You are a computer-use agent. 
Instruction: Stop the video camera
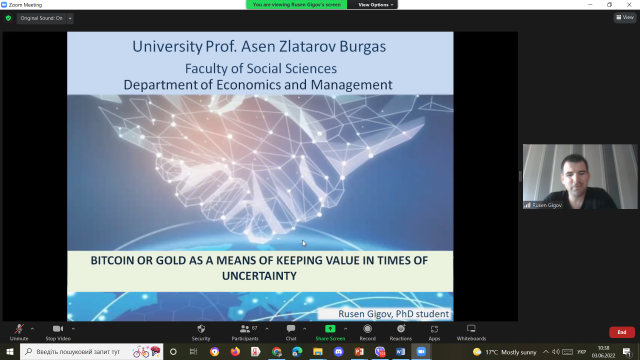(x=58, y=333)
